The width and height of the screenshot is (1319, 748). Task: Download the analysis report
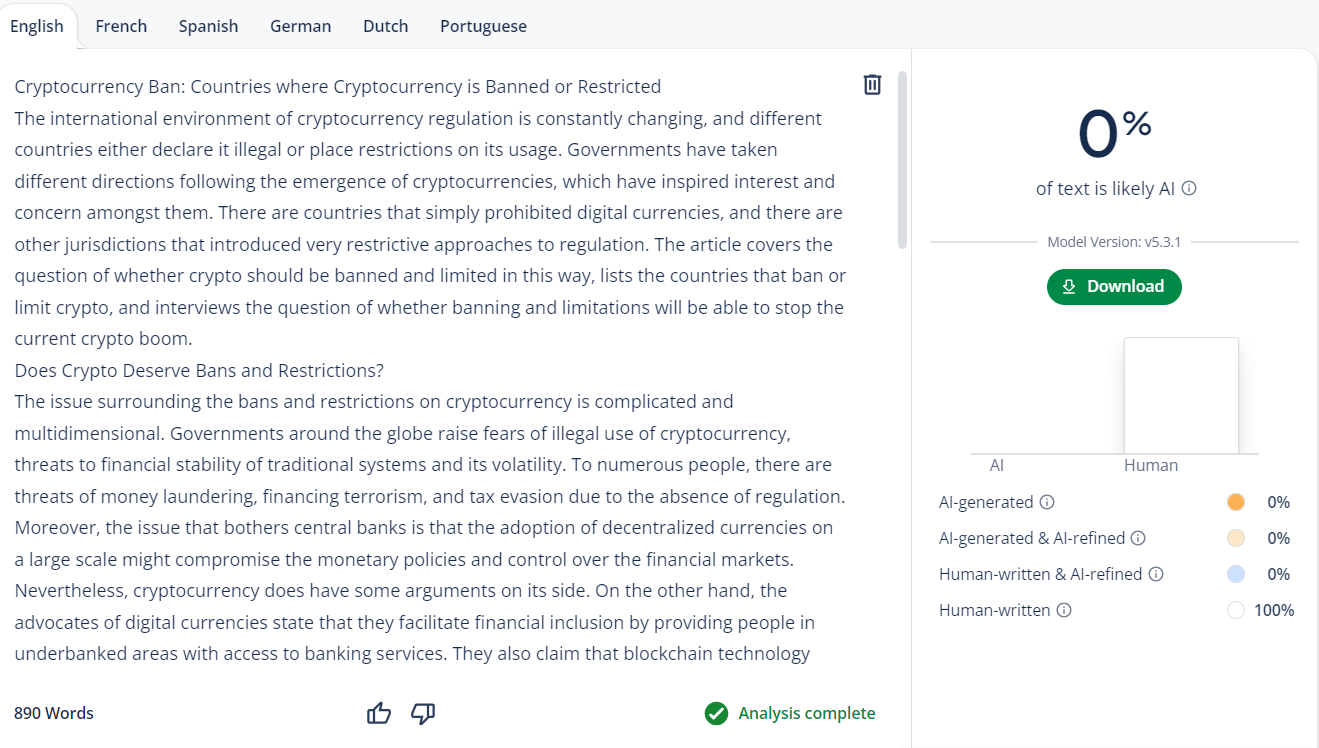1114,286
